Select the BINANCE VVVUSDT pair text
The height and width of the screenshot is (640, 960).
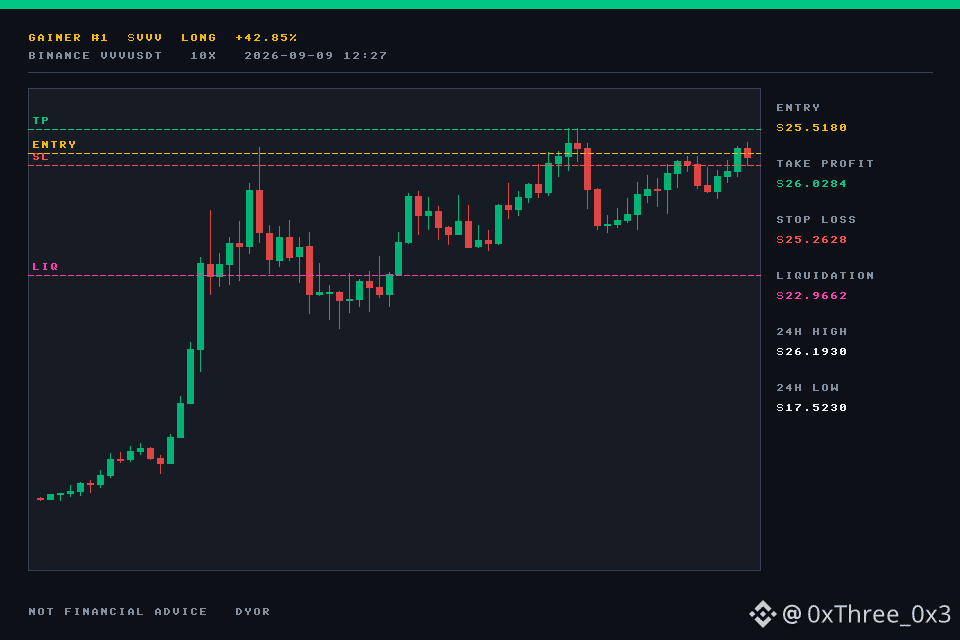(x=96, y=56)
